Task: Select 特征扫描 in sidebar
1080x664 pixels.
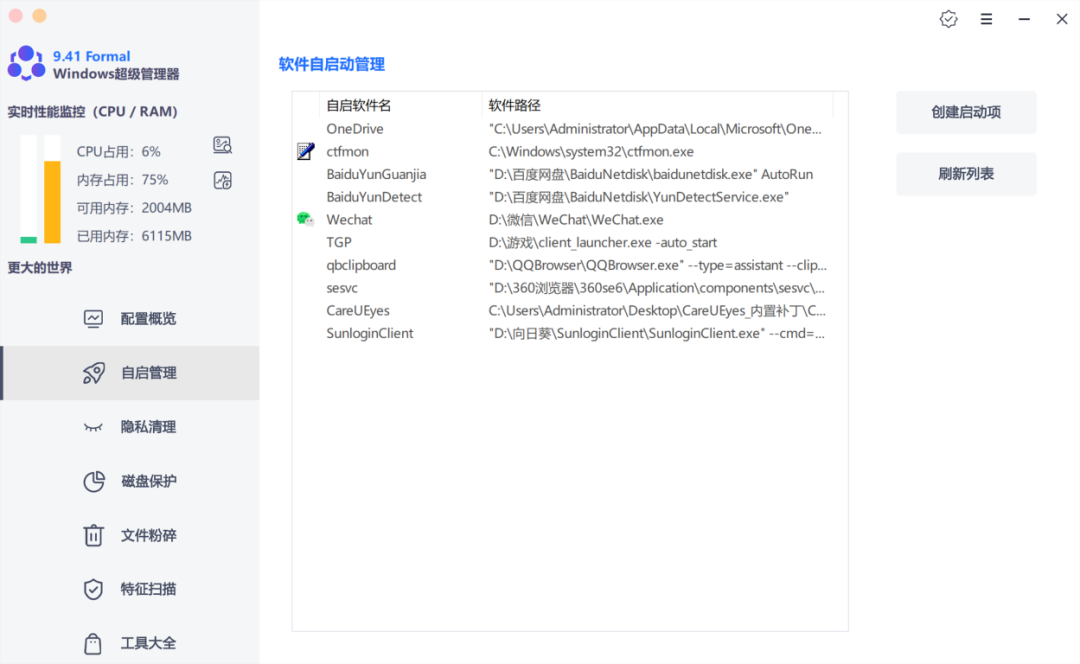Action: [x=131, y=589]
